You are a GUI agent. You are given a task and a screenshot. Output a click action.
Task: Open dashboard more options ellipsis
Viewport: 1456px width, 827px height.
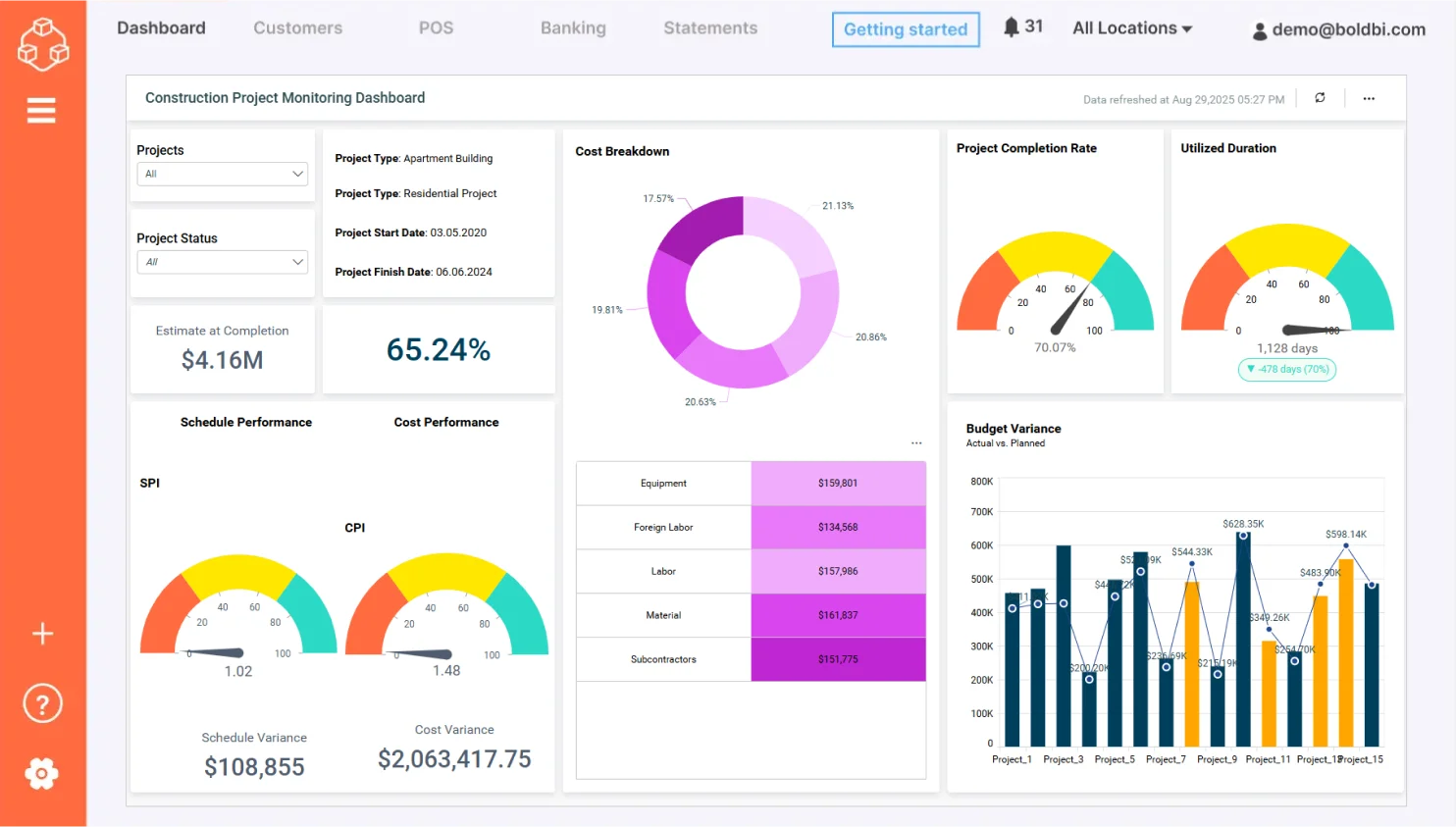(1369, 98)
